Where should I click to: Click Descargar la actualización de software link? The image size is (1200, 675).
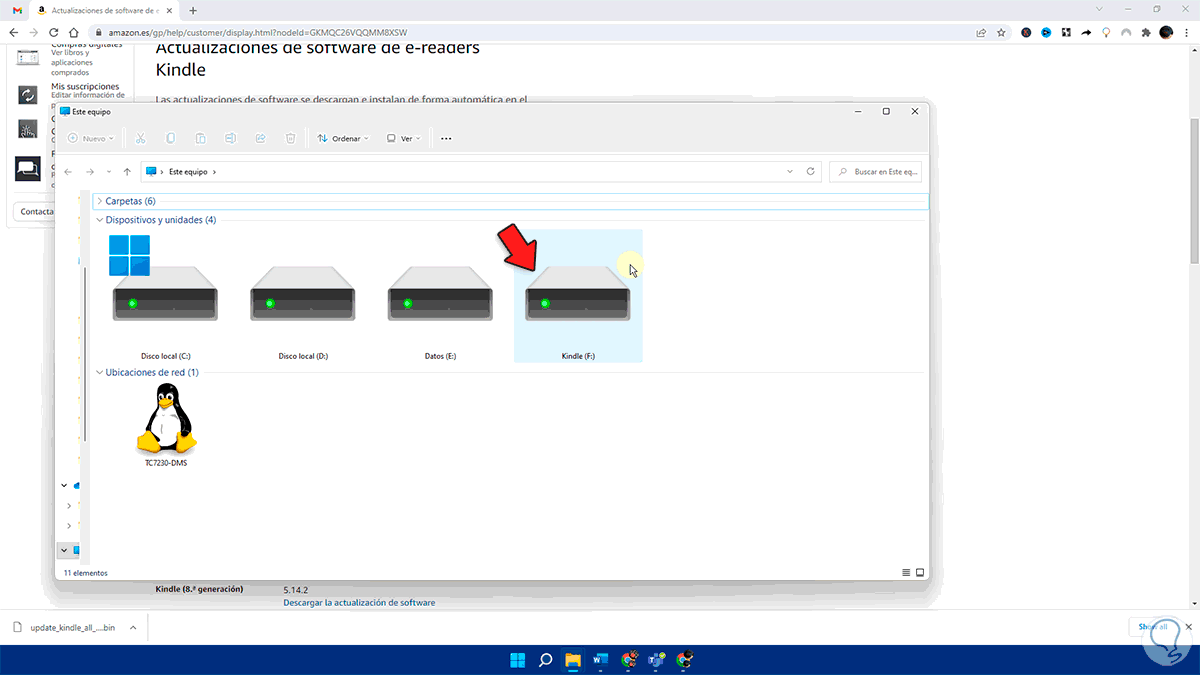[x=359, y=602]
